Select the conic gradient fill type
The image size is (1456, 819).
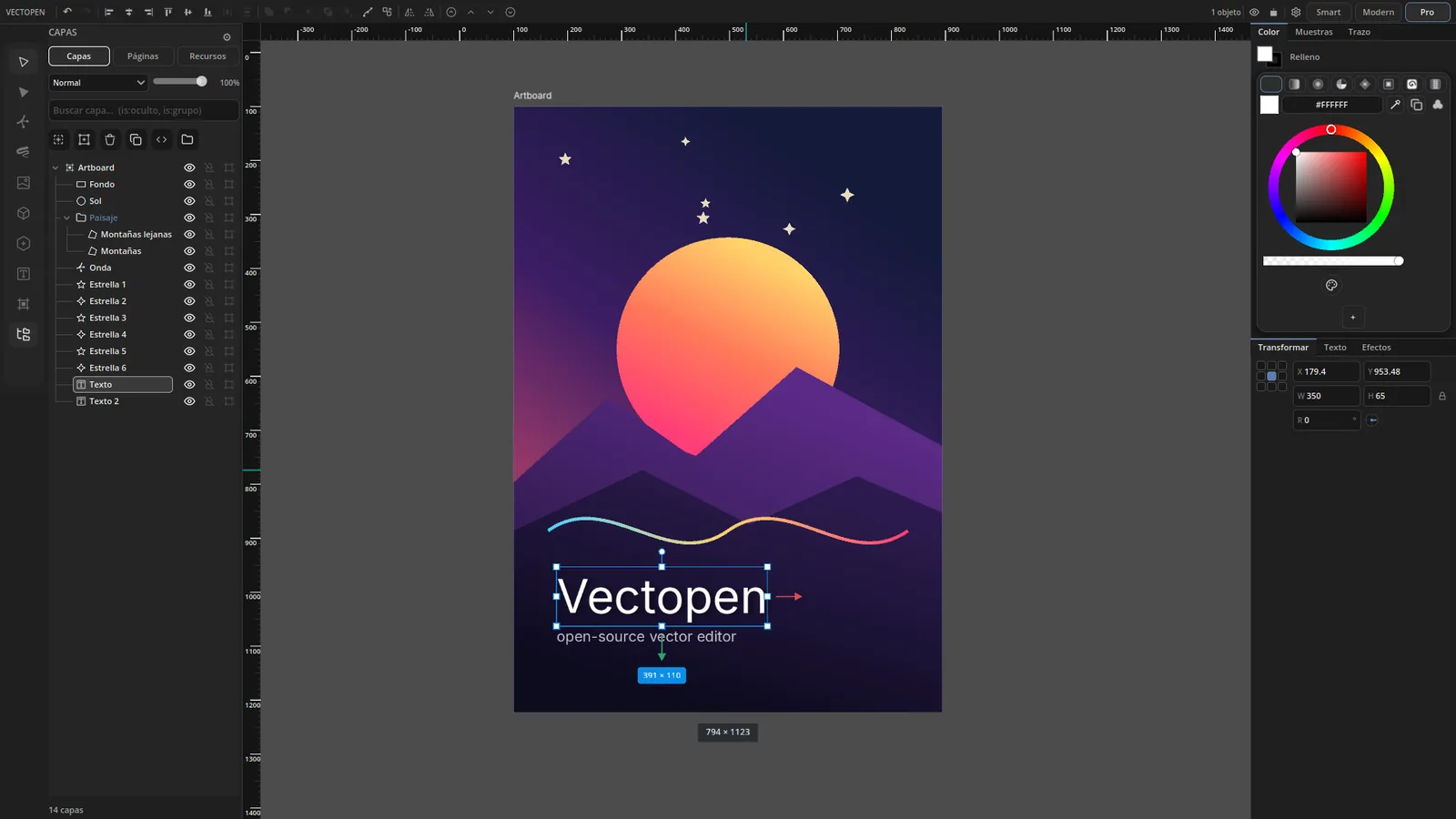(1341, 84)
